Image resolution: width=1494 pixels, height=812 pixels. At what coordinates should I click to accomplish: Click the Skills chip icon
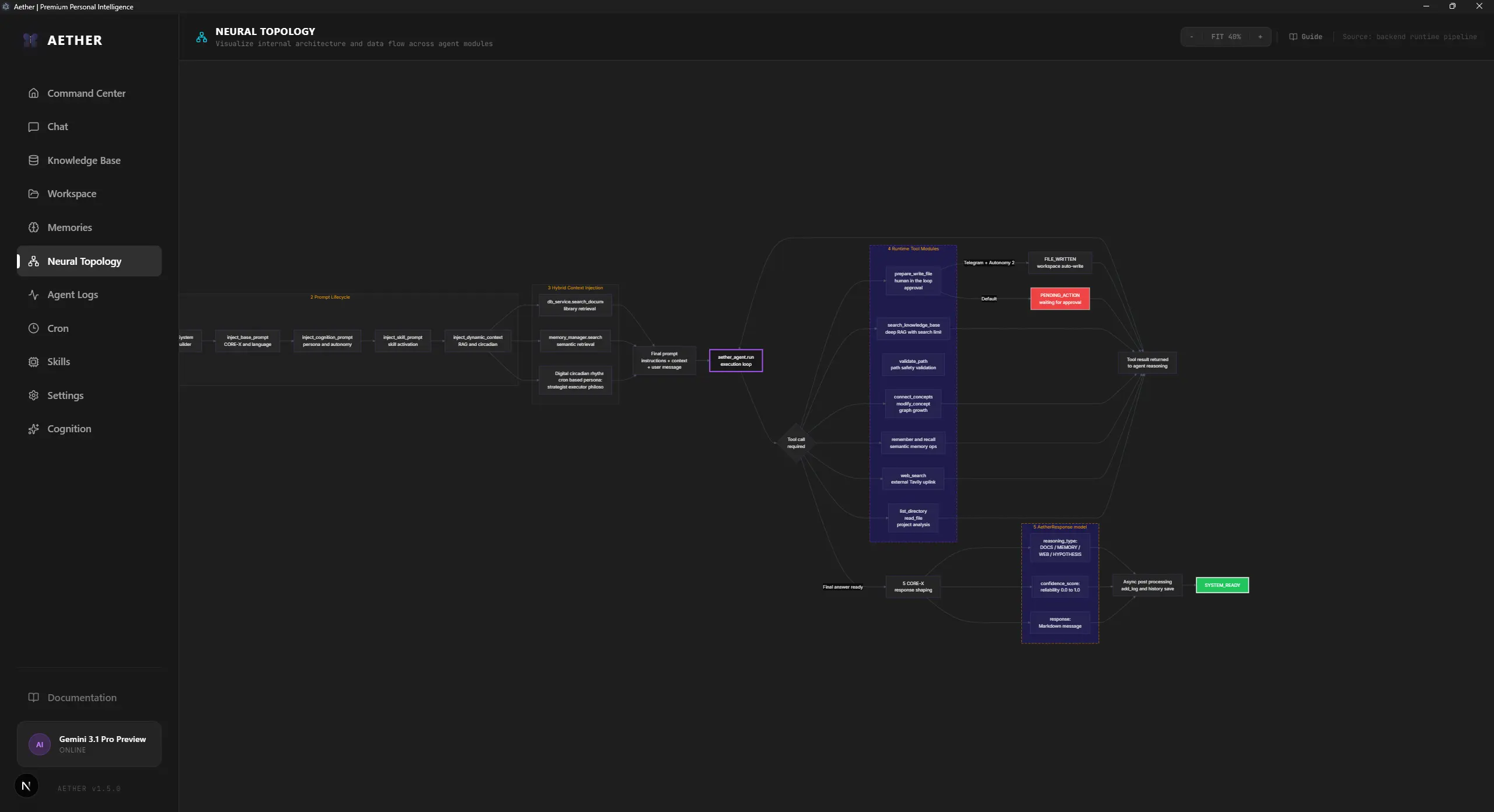[x=34, y=362]
